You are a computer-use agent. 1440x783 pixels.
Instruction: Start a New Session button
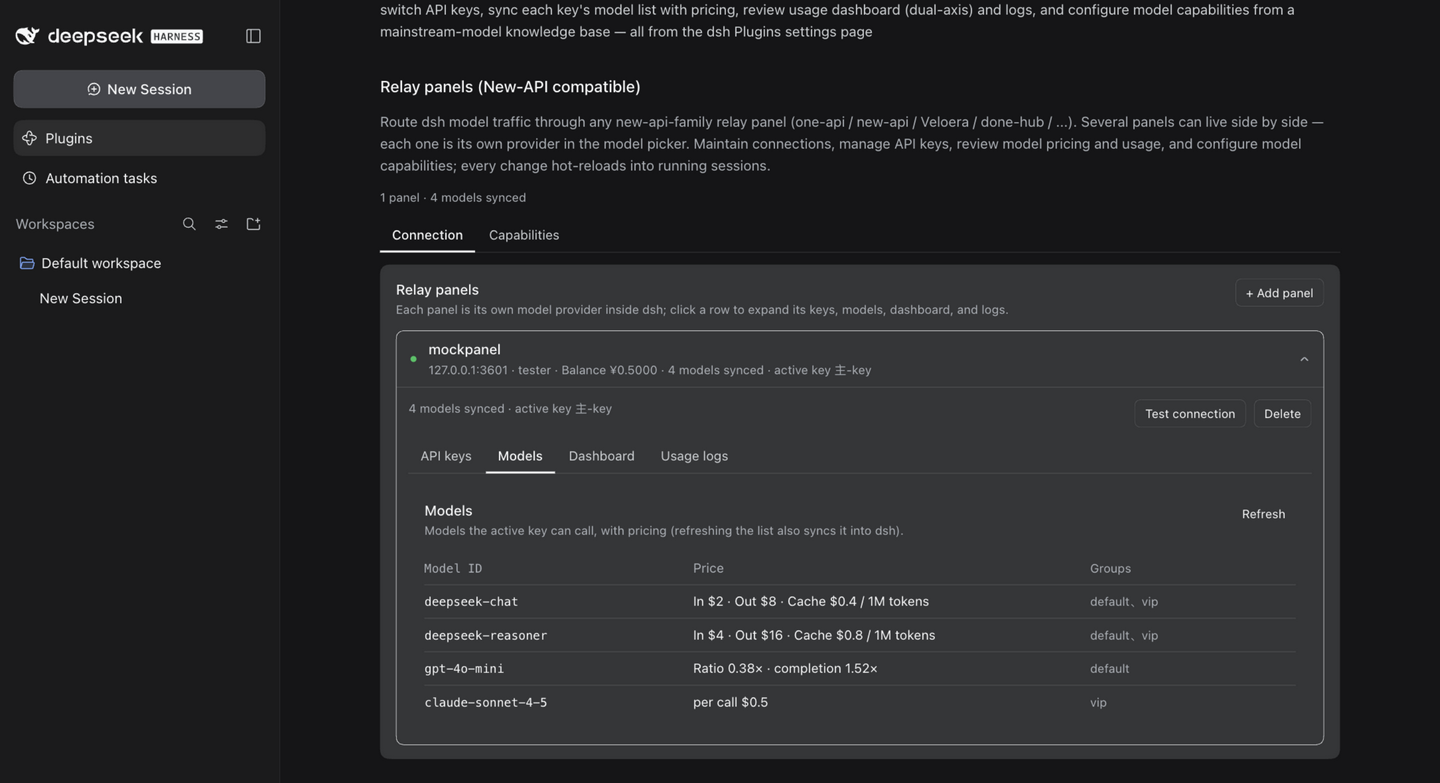pyautogui.click(x=139, y=89)
